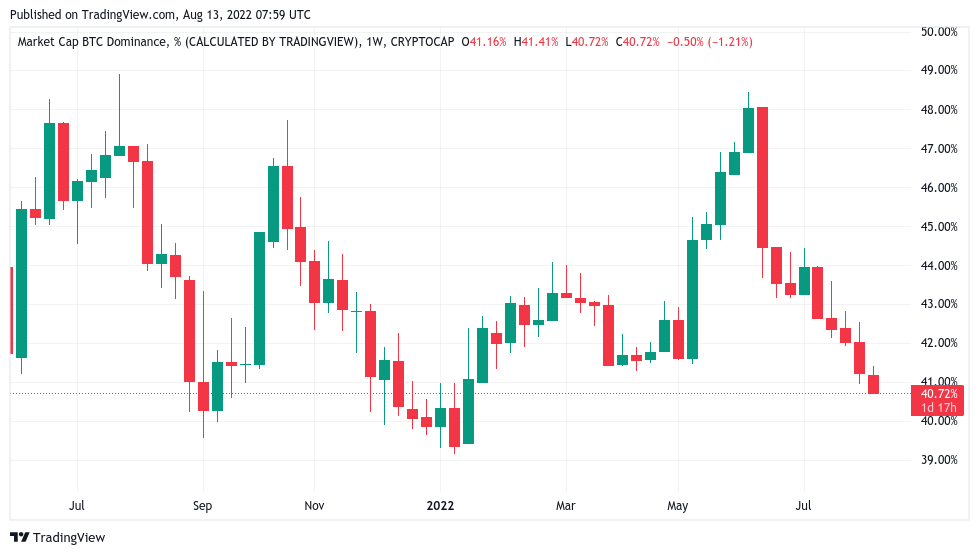
Task: Click the 2022 label on time axis
Action: coord(439,506)
